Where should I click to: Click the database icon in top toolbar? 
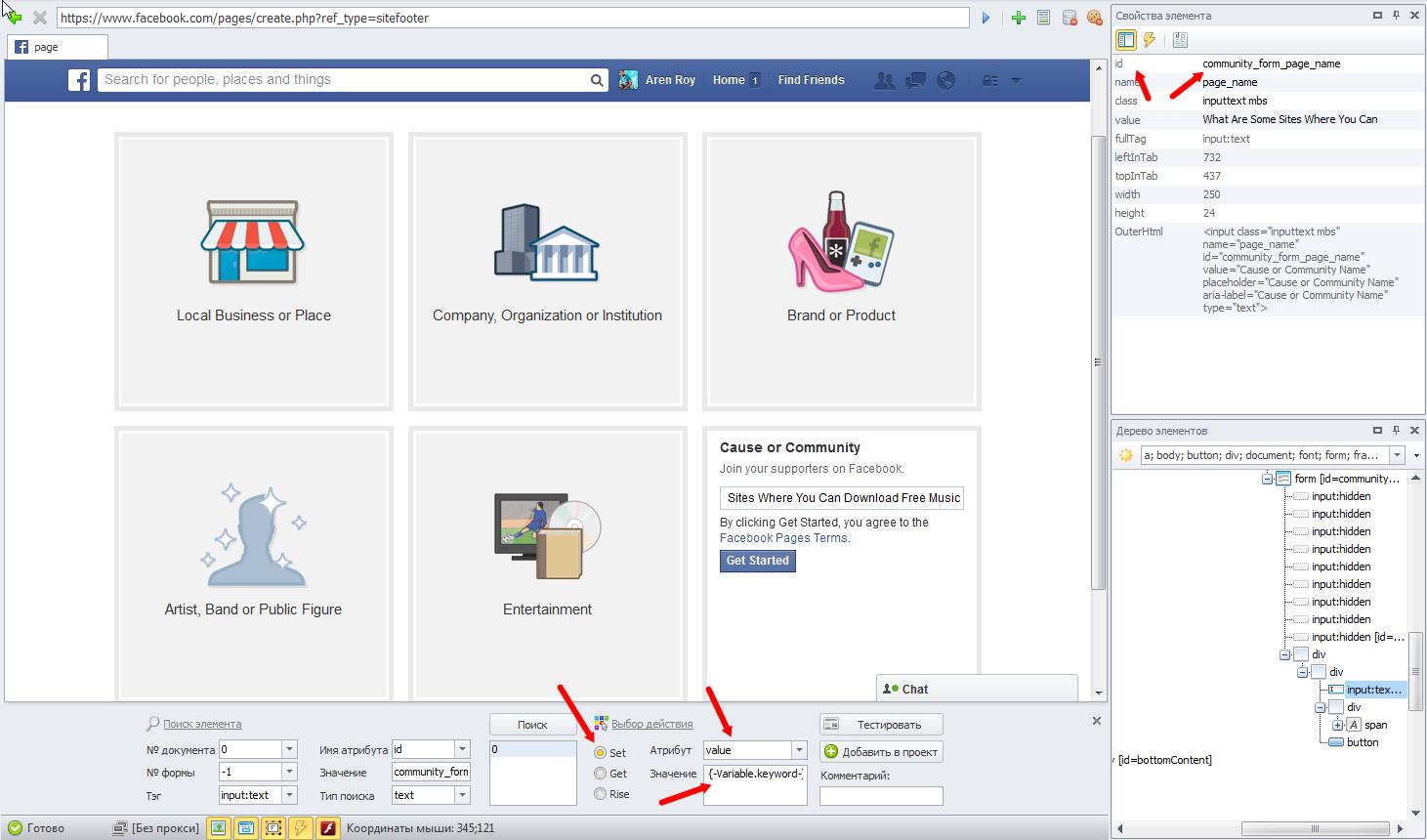click(x=1069, y=18)
